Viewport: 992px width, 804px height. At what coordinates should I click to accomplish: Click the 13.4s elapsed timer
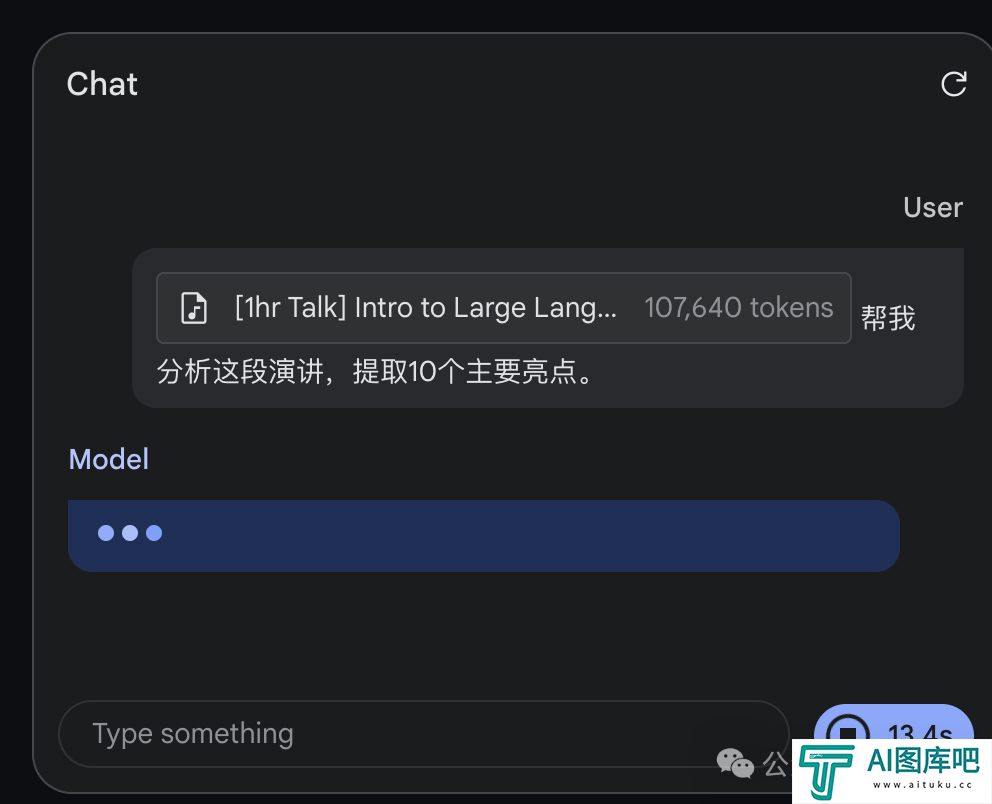coord(920,731)
